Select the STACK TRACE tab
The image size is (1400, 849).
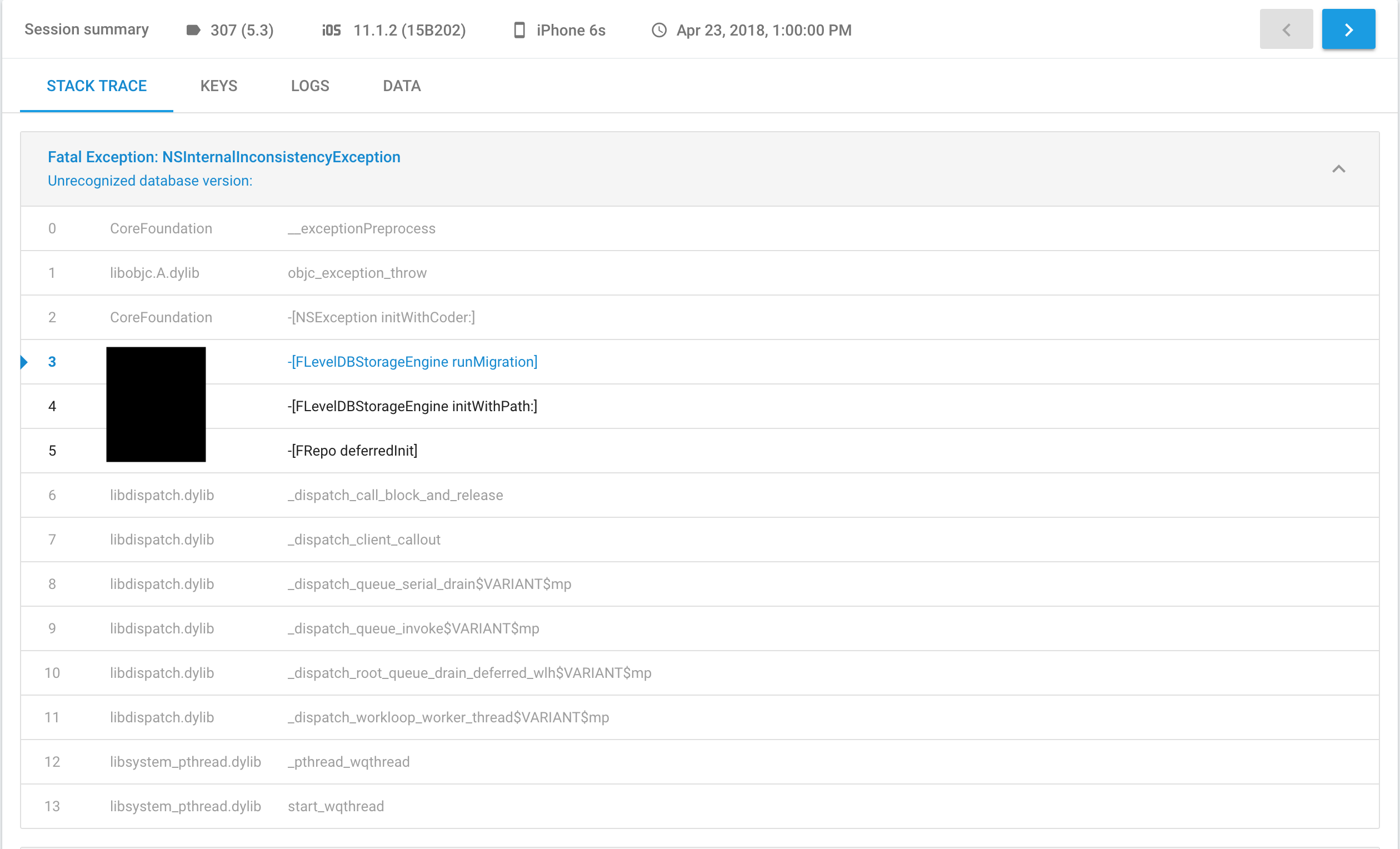[97, 86]
